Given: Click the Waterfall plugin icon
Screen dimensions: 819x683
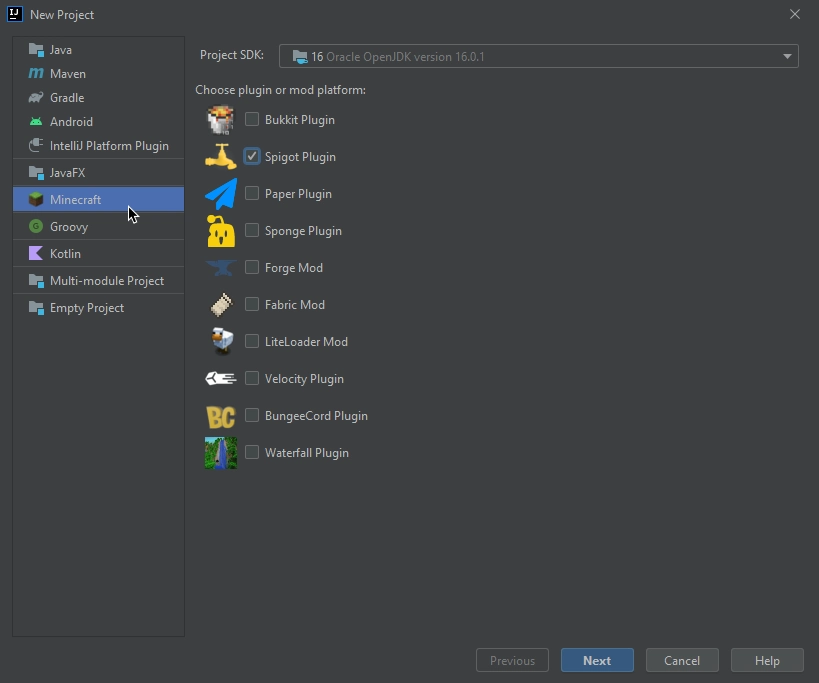Looking at the screenshot, I should 220,453.
